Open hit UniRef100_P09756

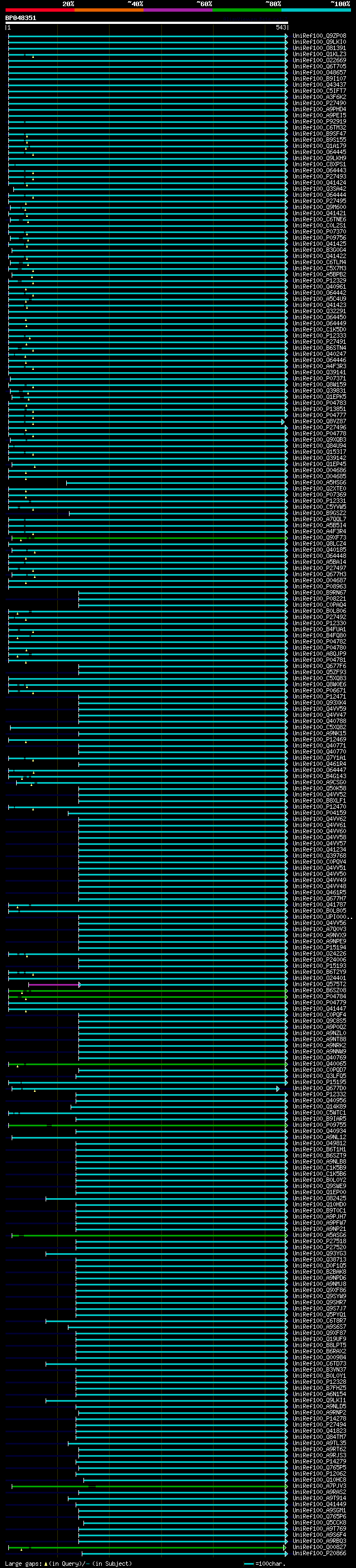click(319, 238)
